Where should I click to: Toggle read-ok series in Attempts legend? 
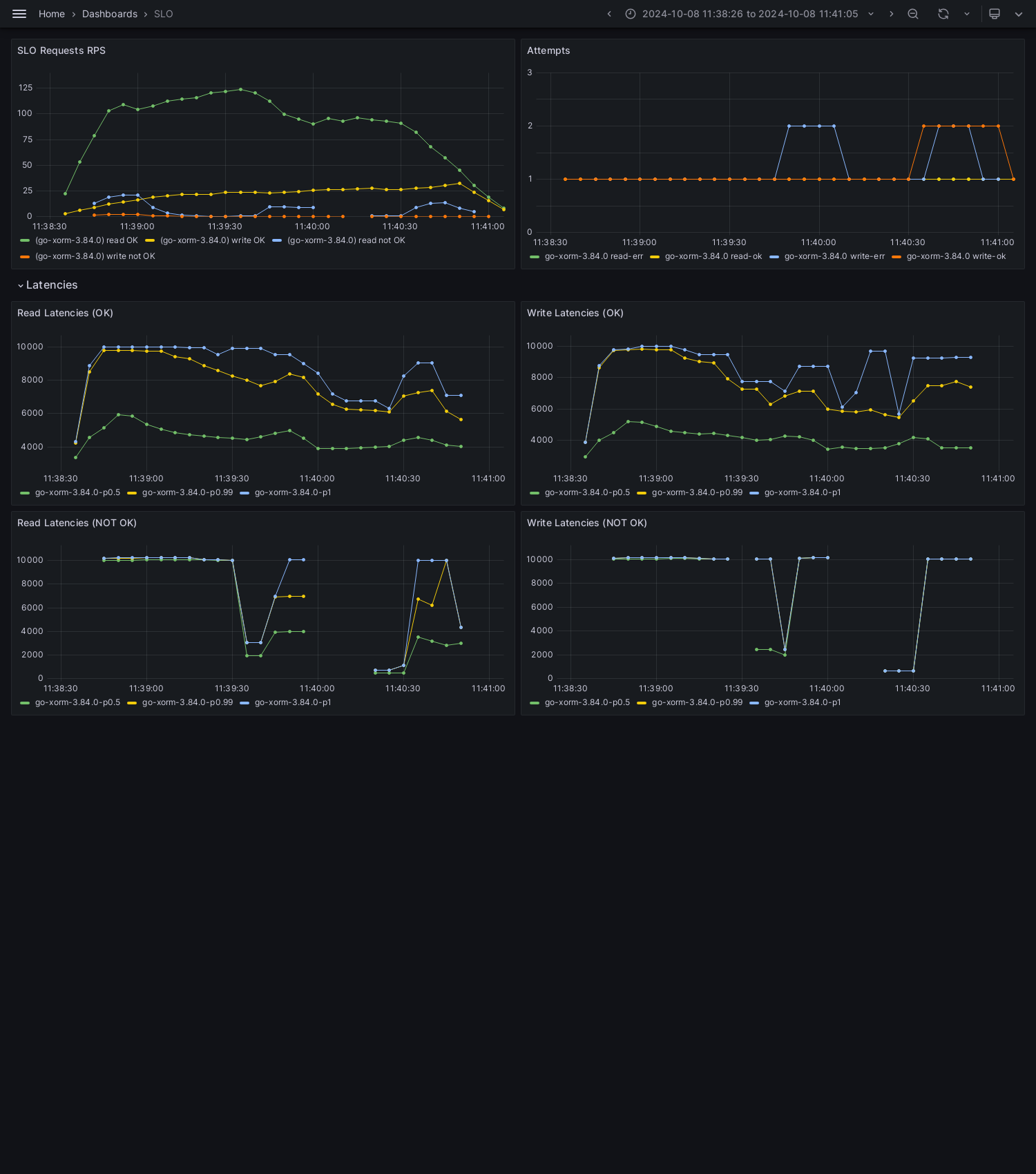pyautogui.click(x=713, y=256)
